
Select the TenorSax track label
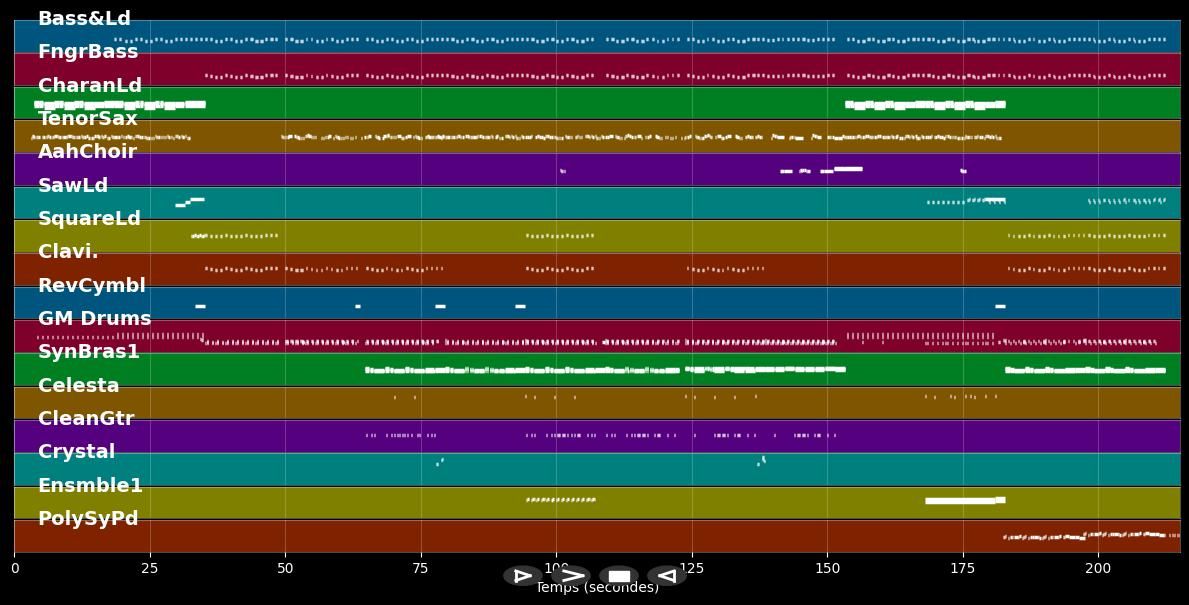click(88, 118)
